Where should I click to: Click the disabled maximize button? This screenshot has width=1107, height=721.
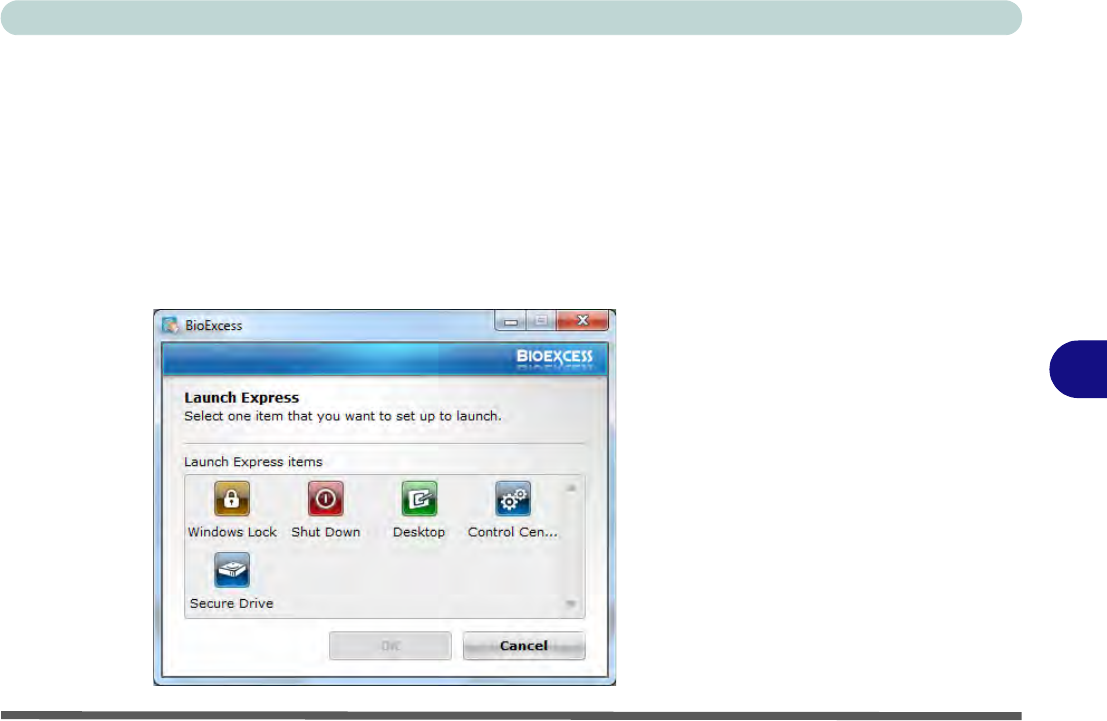coord(541,321)
